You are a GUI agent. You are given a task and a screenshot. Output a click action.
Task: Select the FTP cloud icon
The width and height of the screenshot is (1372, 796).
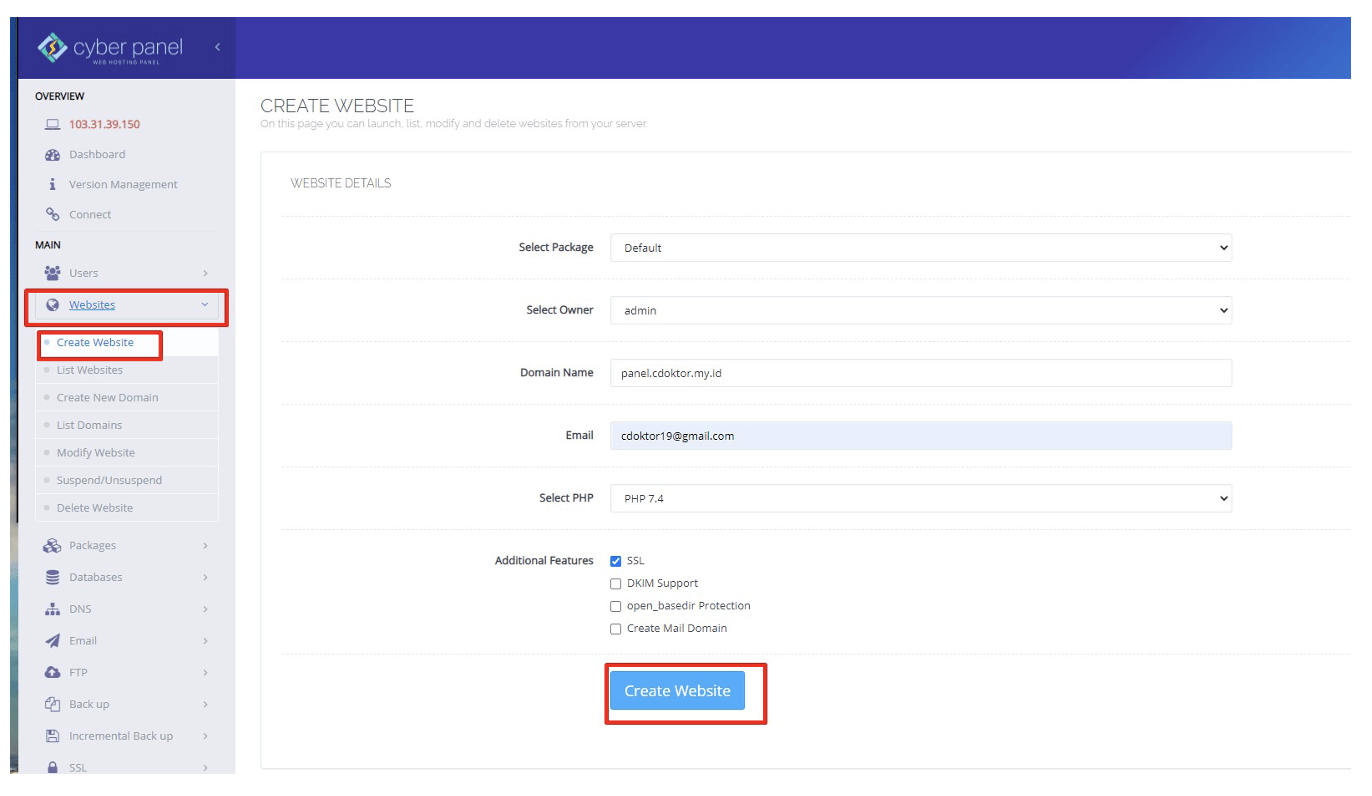point(52,672)
